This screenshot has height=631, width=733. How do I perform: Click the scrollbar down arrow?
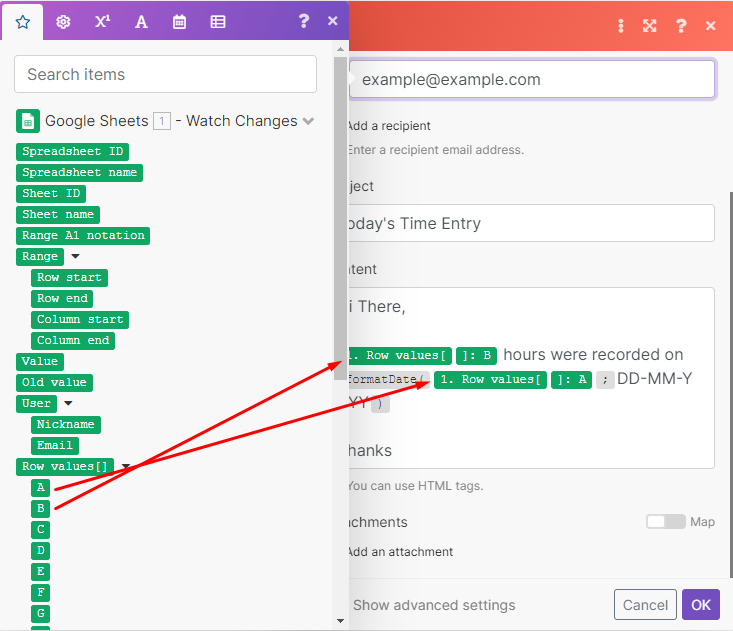340,621
